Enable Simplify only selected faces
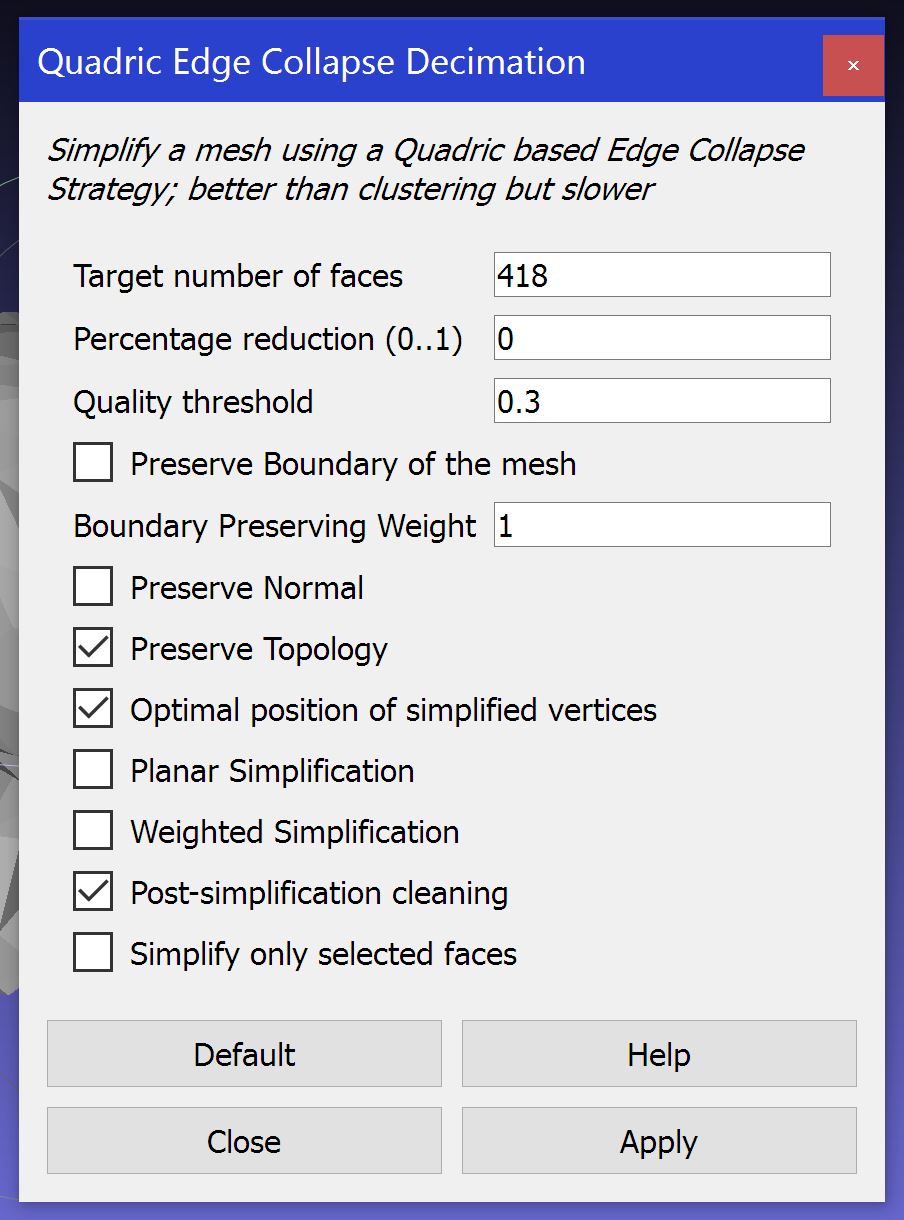 coord(93,954)
